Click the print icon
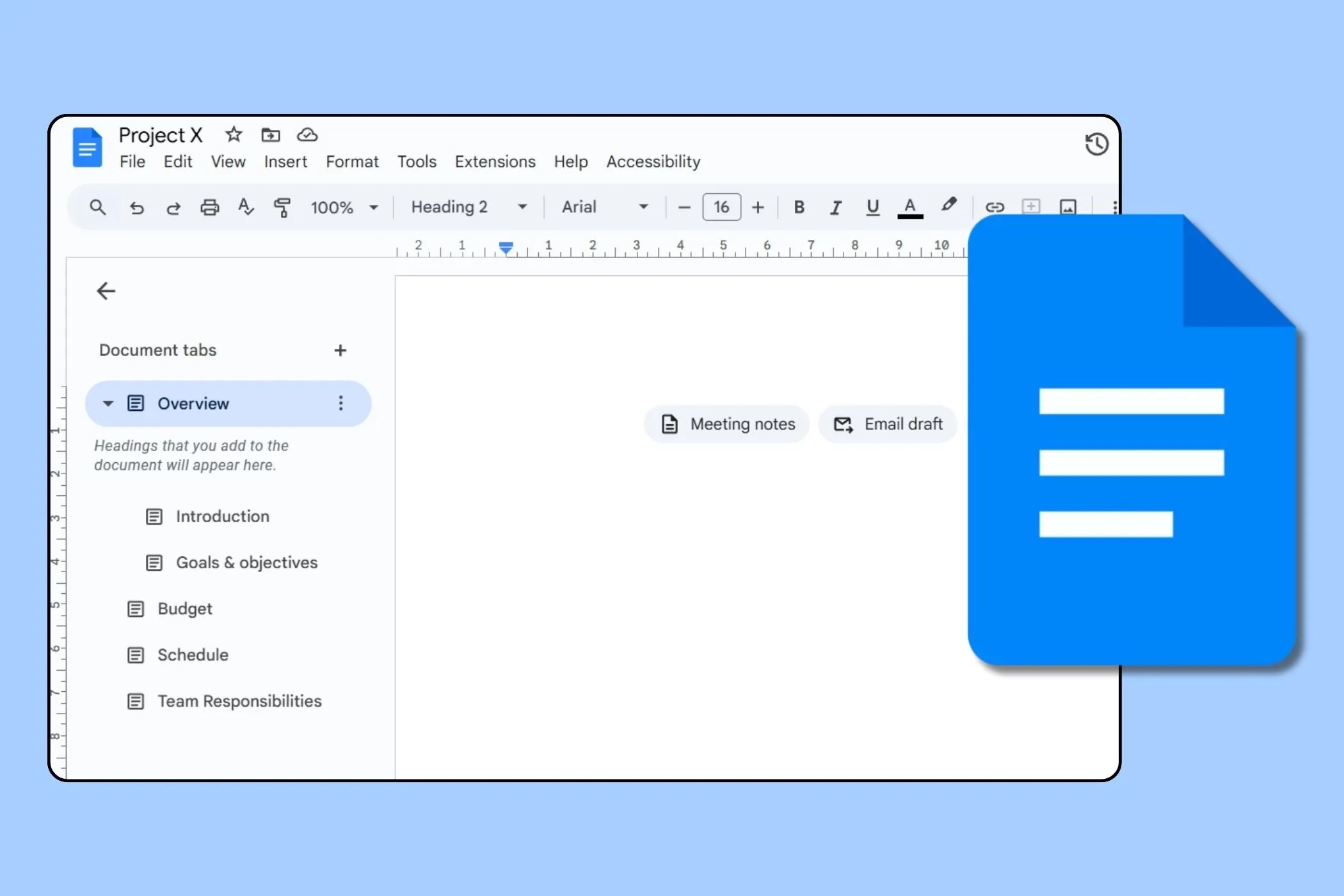The width and height of the screenshot is (1344, 896). [x=209, y=207]
